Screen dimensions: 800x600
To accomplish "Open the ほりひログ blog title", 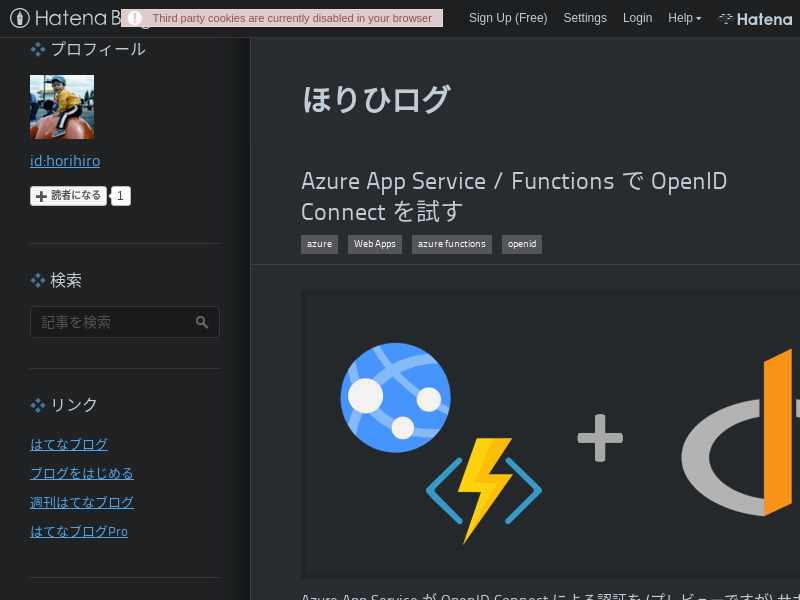I will (376, 99).
